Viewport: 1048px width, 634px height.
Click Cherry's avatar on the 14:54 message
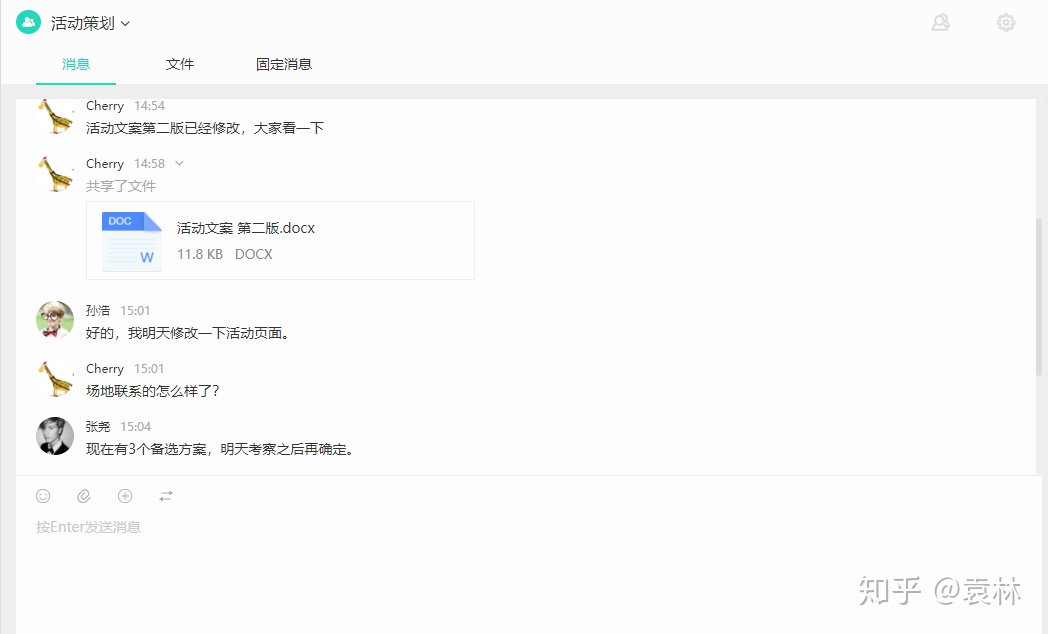(x=55, y=116)
